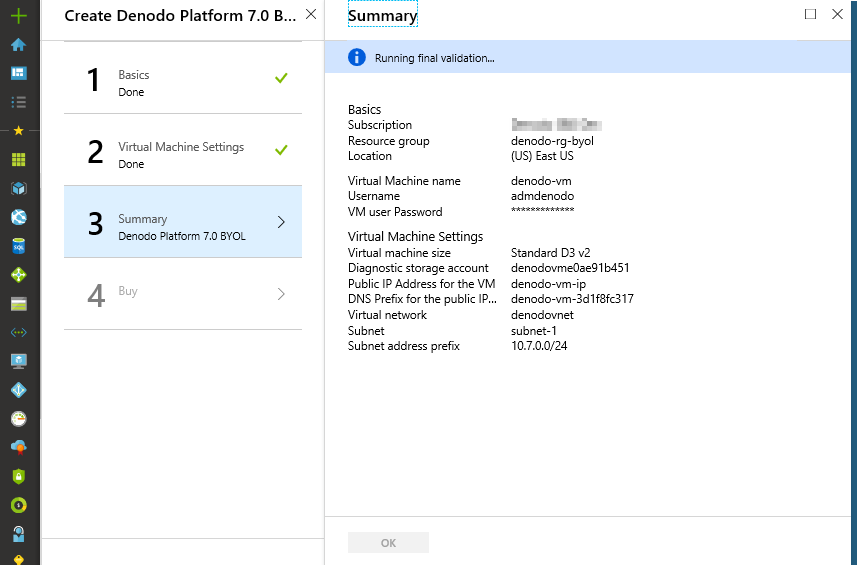
Task: Close the Summary blade
Action: tap(837, 14)
